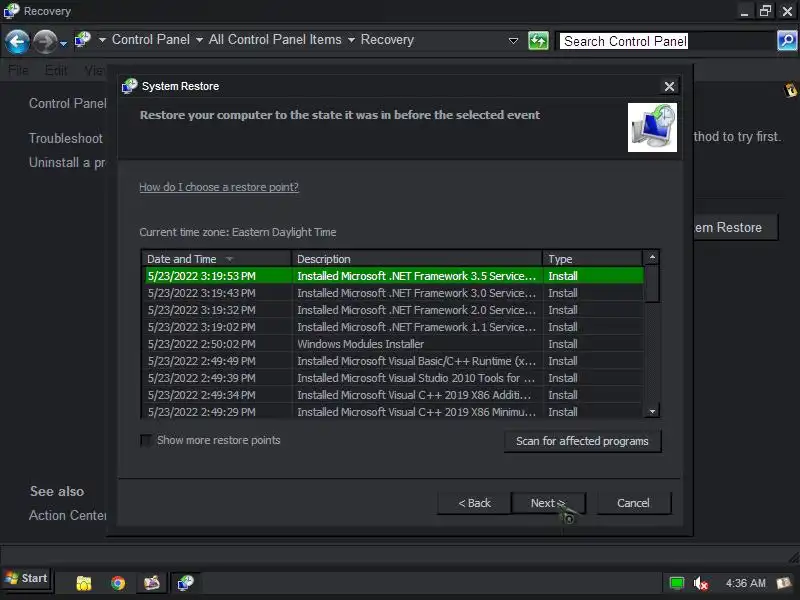Click the muted volume tray icon
The height and width of the screenshot is (600, 800).
[x=701, y=583]
